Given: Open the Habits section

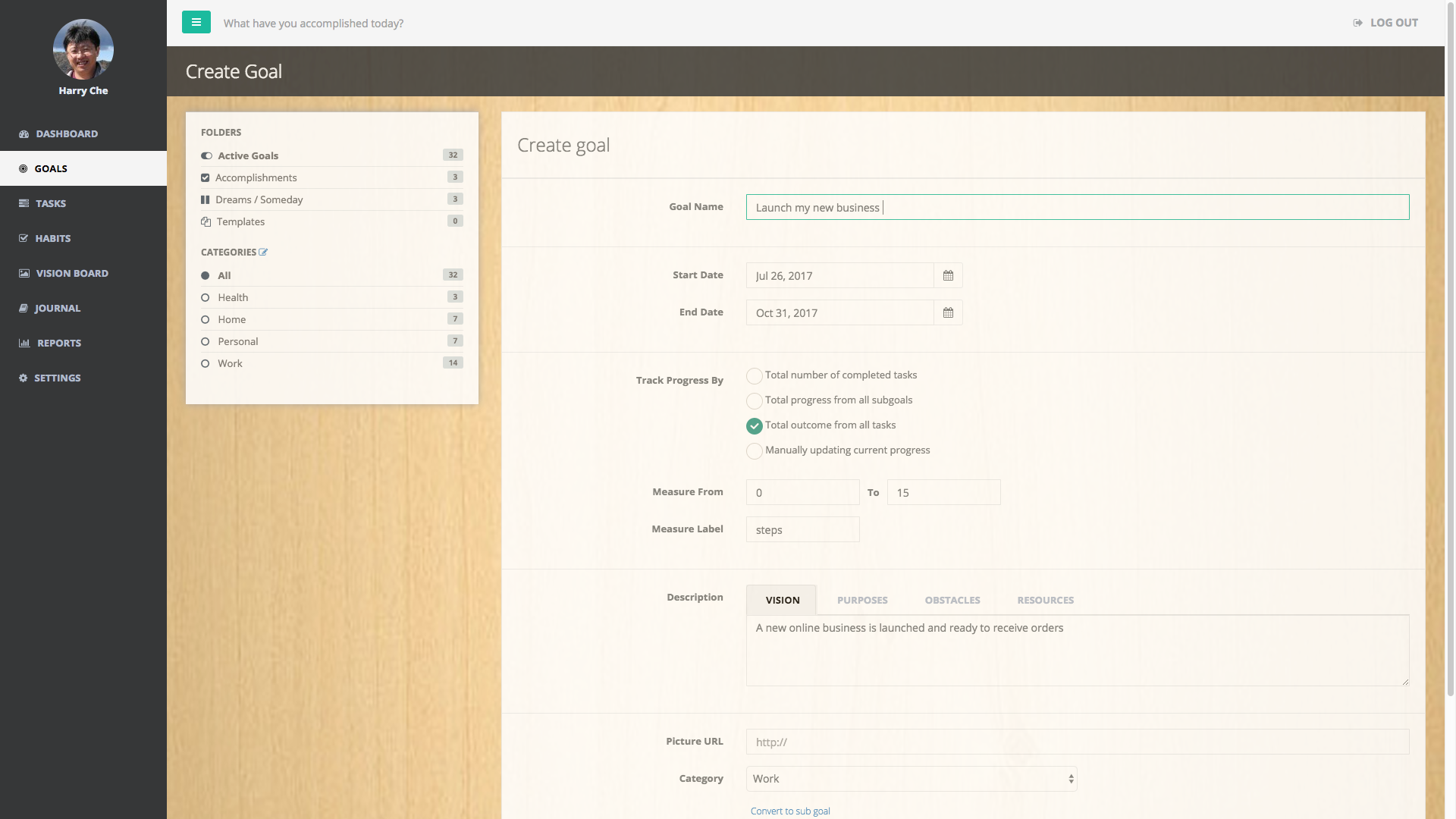Looking at the screenshot, I should coord(54,238).
